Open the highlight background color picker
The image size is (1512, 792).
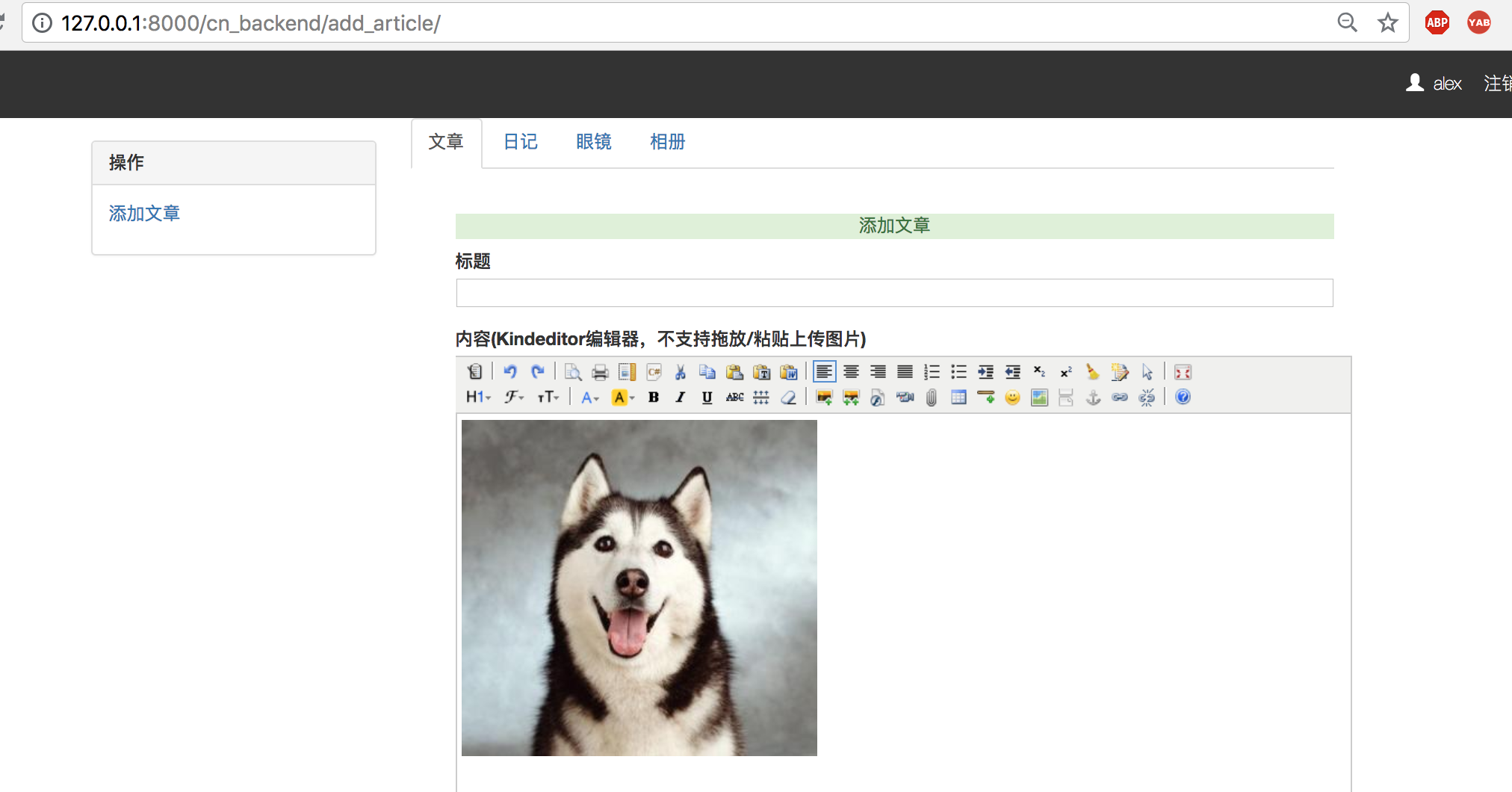(623, 397)
